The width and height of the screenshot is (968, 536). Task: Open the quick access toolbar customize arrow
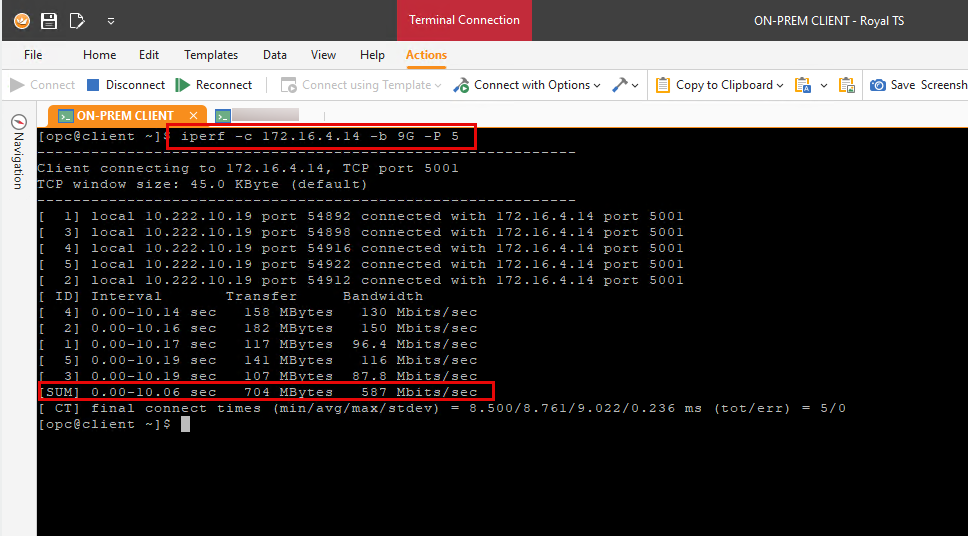coord(110,20)
